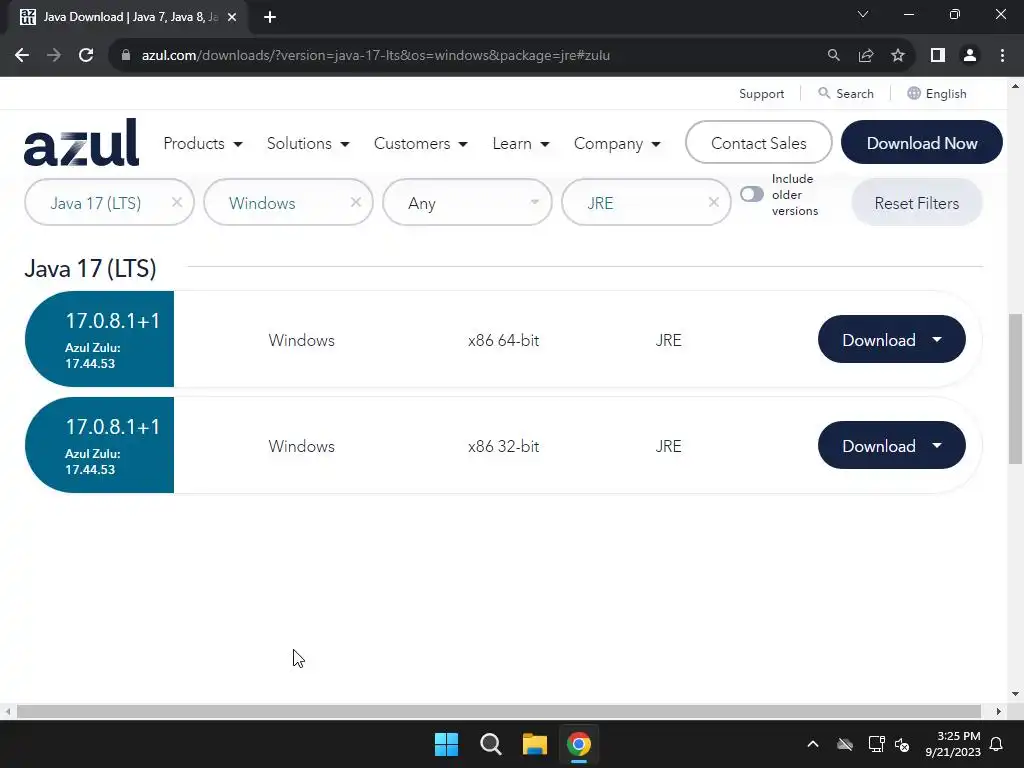
Task: Open the clock showing 3:25 PM
Action: point(953,744)
